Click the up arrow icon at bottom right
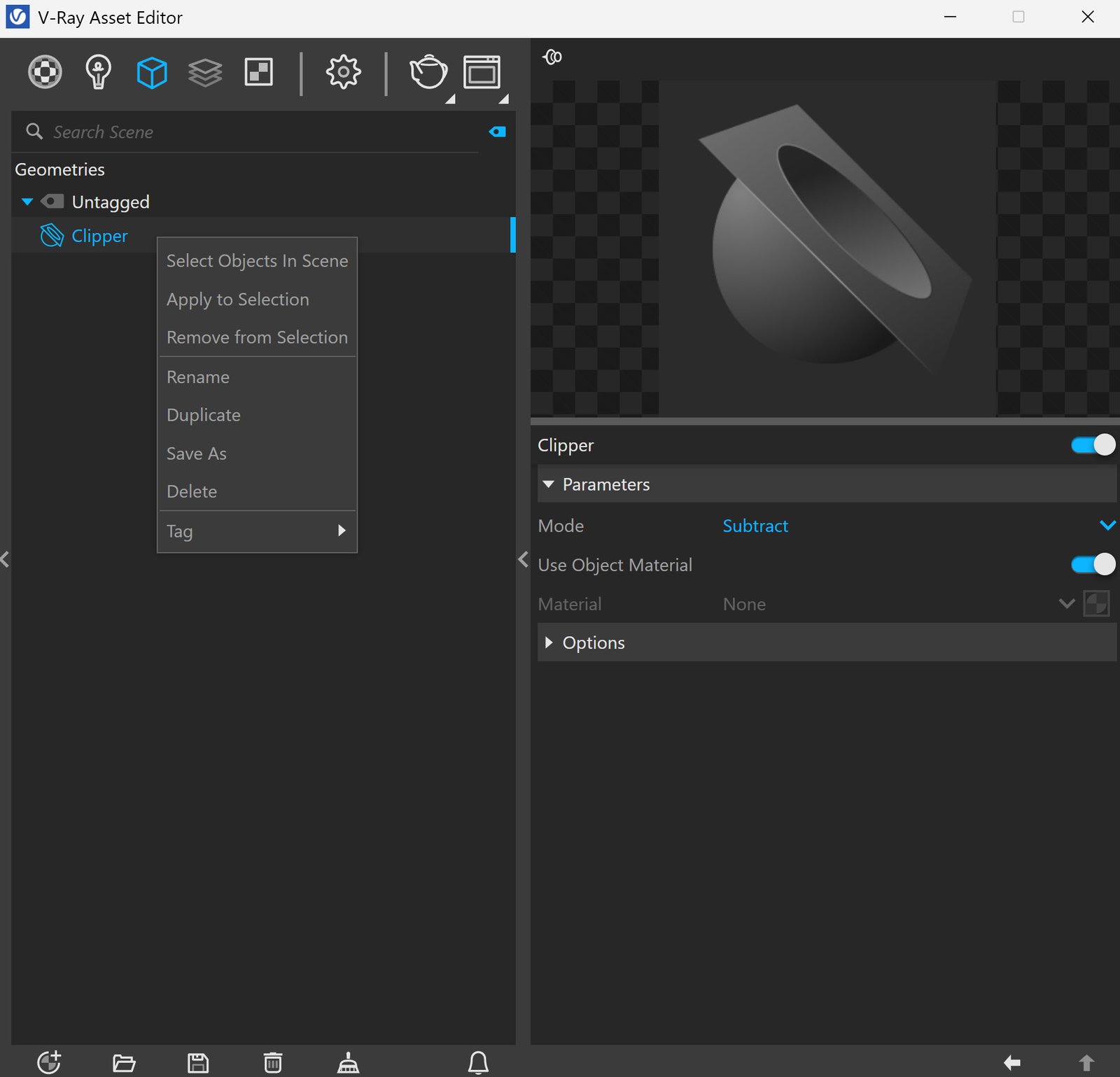1120x1077 pixels. click(1086, 1063)
